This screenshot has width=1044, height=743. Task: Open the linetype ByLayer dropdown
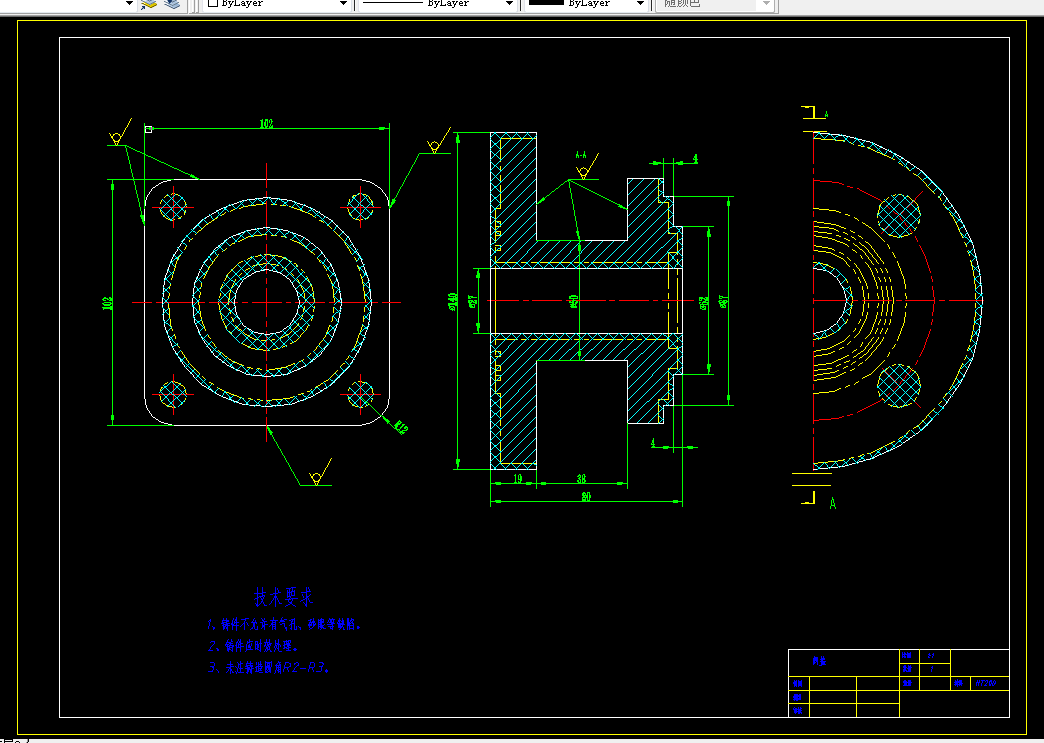point(437,4)
